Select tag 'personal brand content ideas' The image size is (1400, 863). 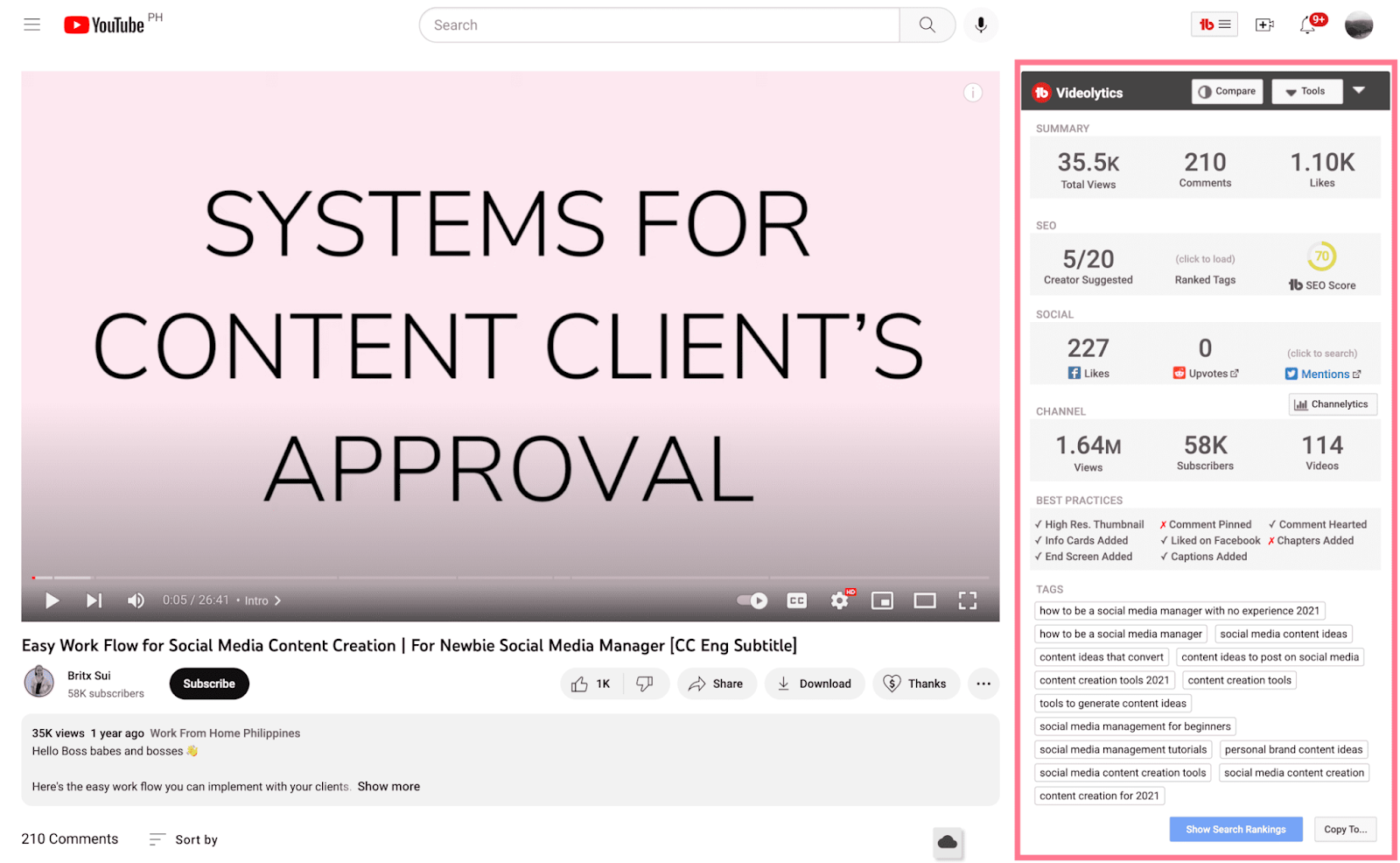point(1293,749)
